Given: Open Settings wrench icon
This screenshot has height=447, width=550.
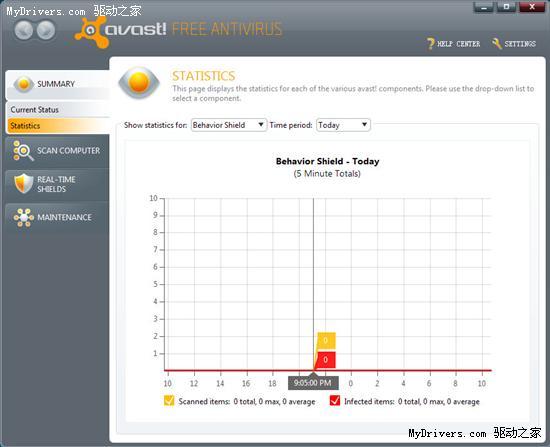Looking at the screenshot, I should point(497,44).
